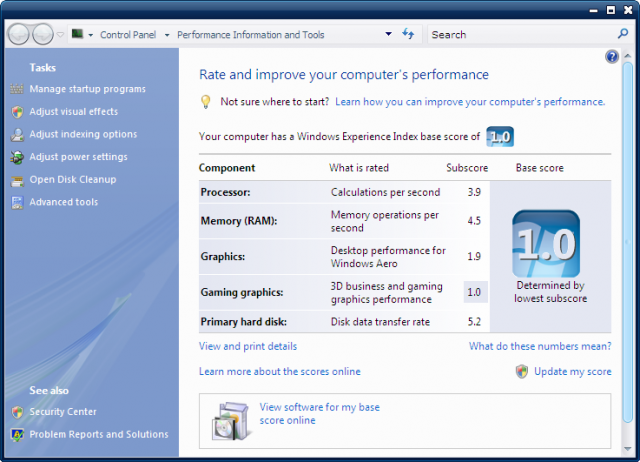640x462 pixels.
Task: Select Performance Information and Tools breadcrumb
Action: pos(251,35)
